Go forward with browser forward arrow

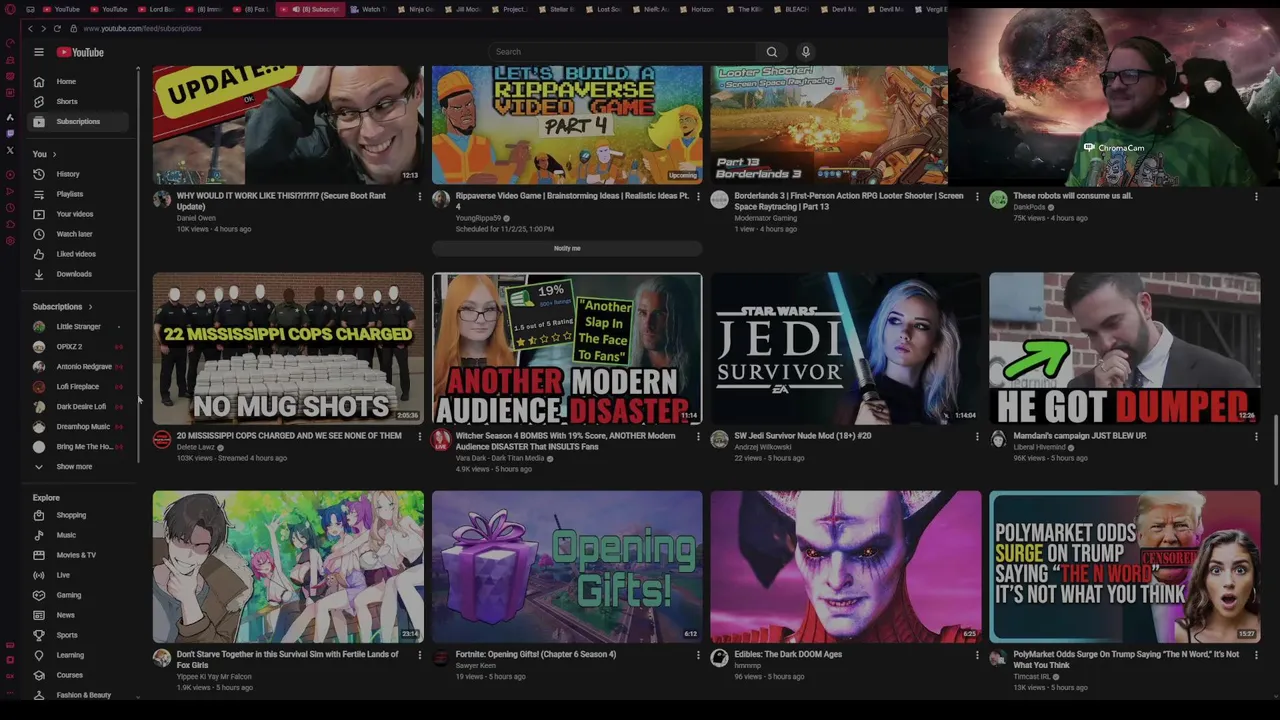43,29
